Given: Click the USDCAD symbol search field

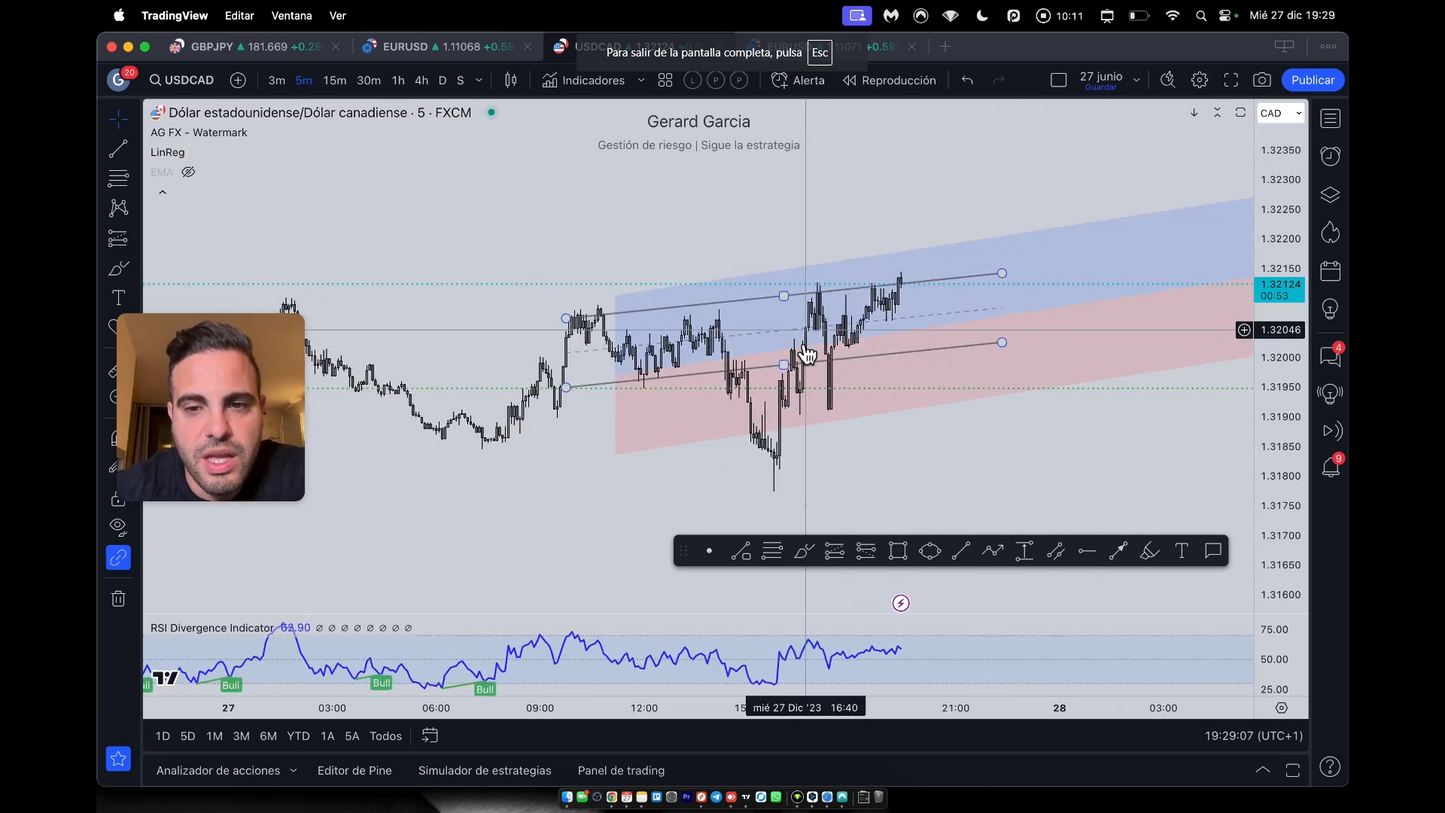Looking at the screenshot, I should [182, 80].
